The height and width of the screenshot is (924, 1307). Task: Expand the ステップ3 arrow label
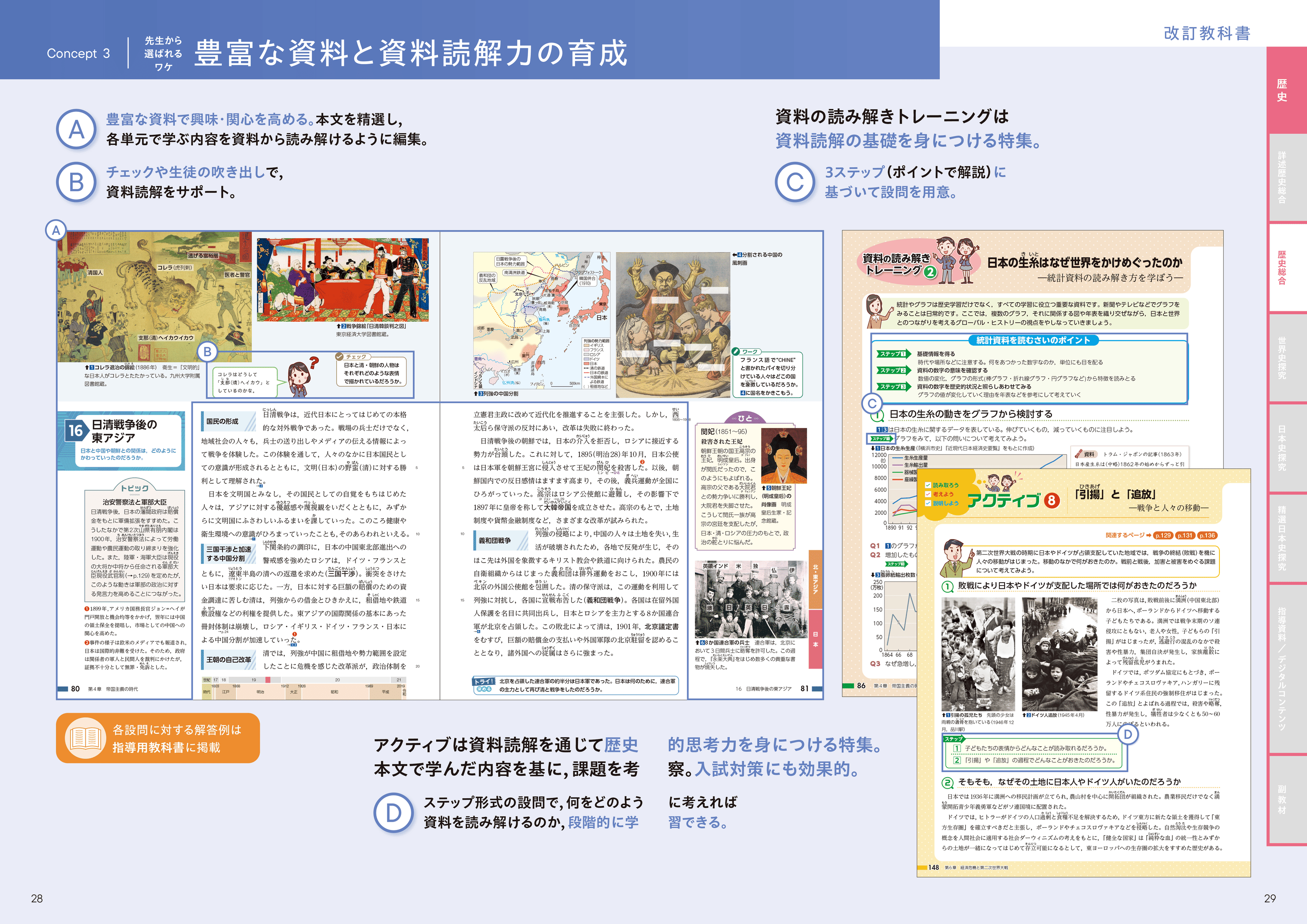pyautogui.click(x=893, y=386)
